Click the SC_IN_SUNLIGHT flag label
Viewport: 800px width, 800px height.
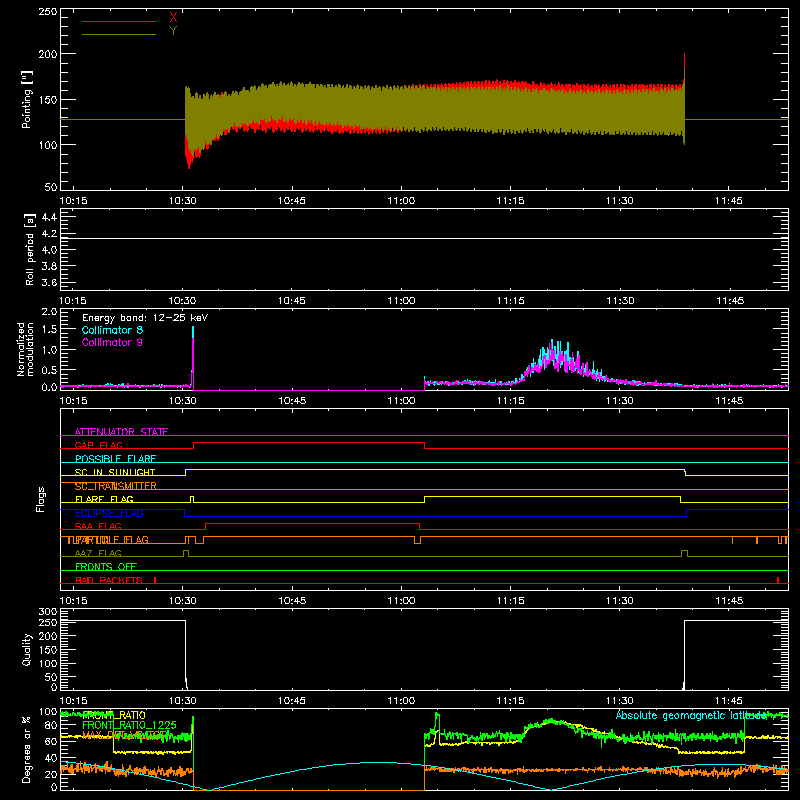[x=115, y=472]
